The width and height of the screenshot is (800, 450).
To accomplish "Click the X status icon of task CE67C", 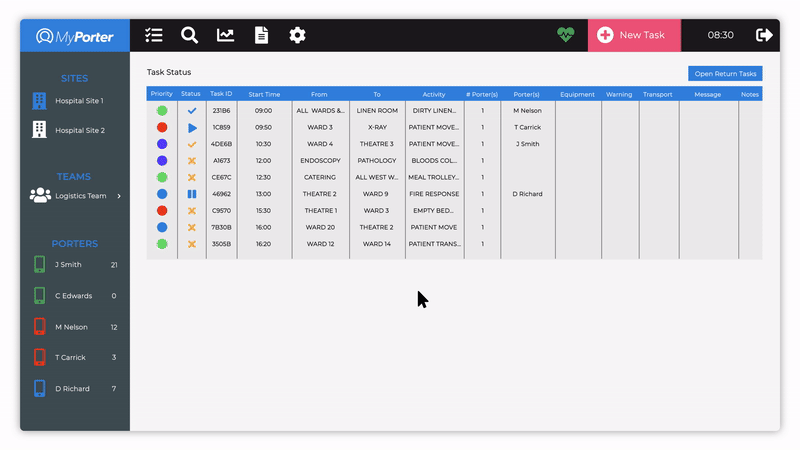I will pos(192,178).
